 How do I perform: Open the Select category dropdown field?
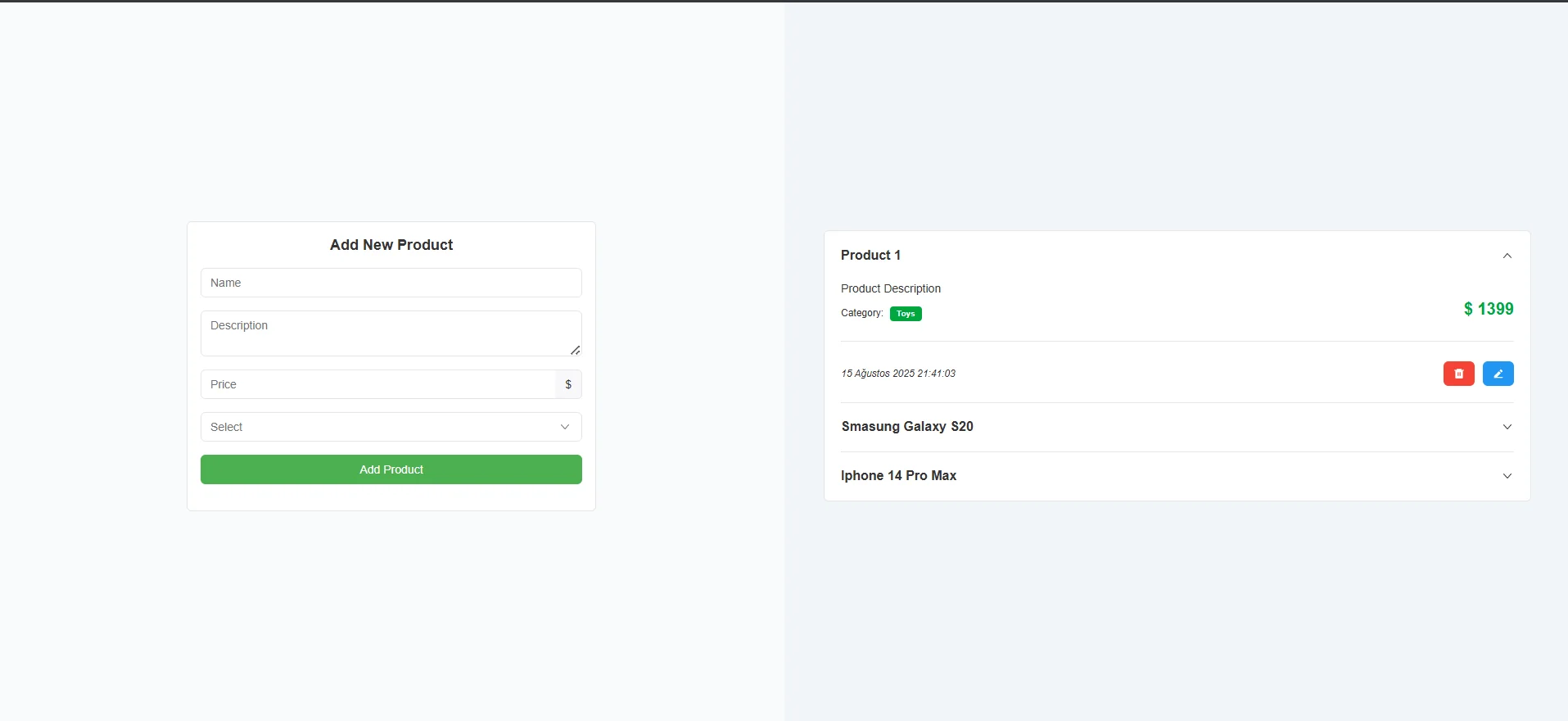(x=377, y=427)
